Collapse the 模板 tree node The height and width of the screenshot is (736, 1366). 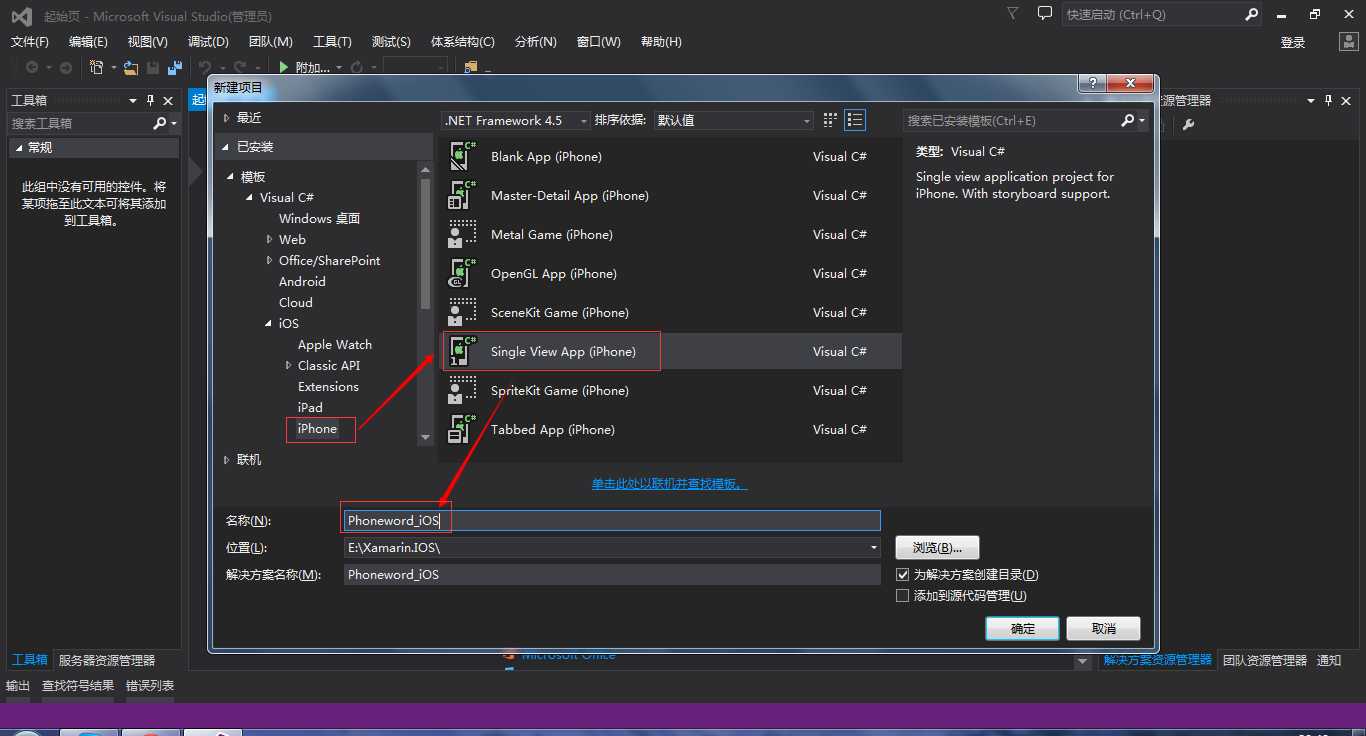[232, 176]
